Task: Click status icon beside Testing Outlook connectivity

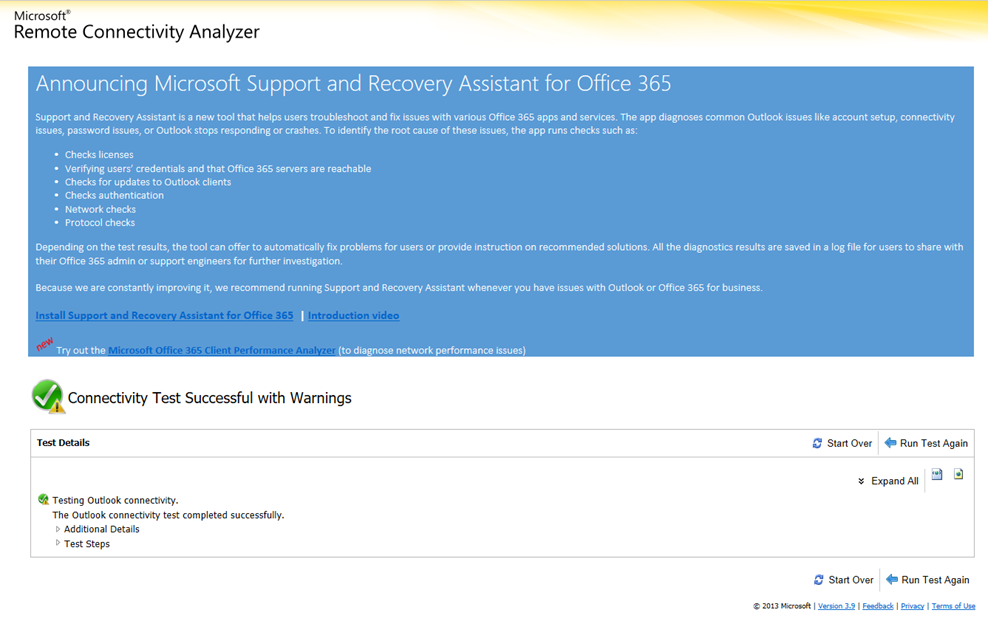Action: tap(43, 500)
